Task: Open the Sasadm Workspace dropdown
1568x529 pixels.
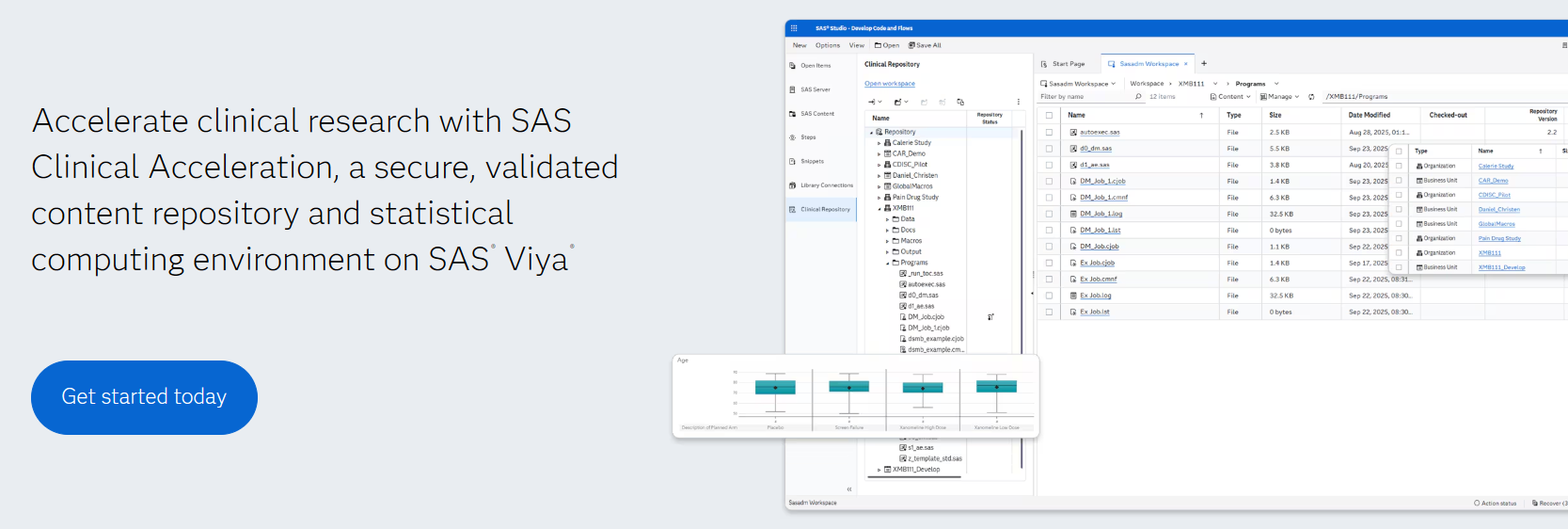Action: pyautogui.click(x=1078, y=84)
